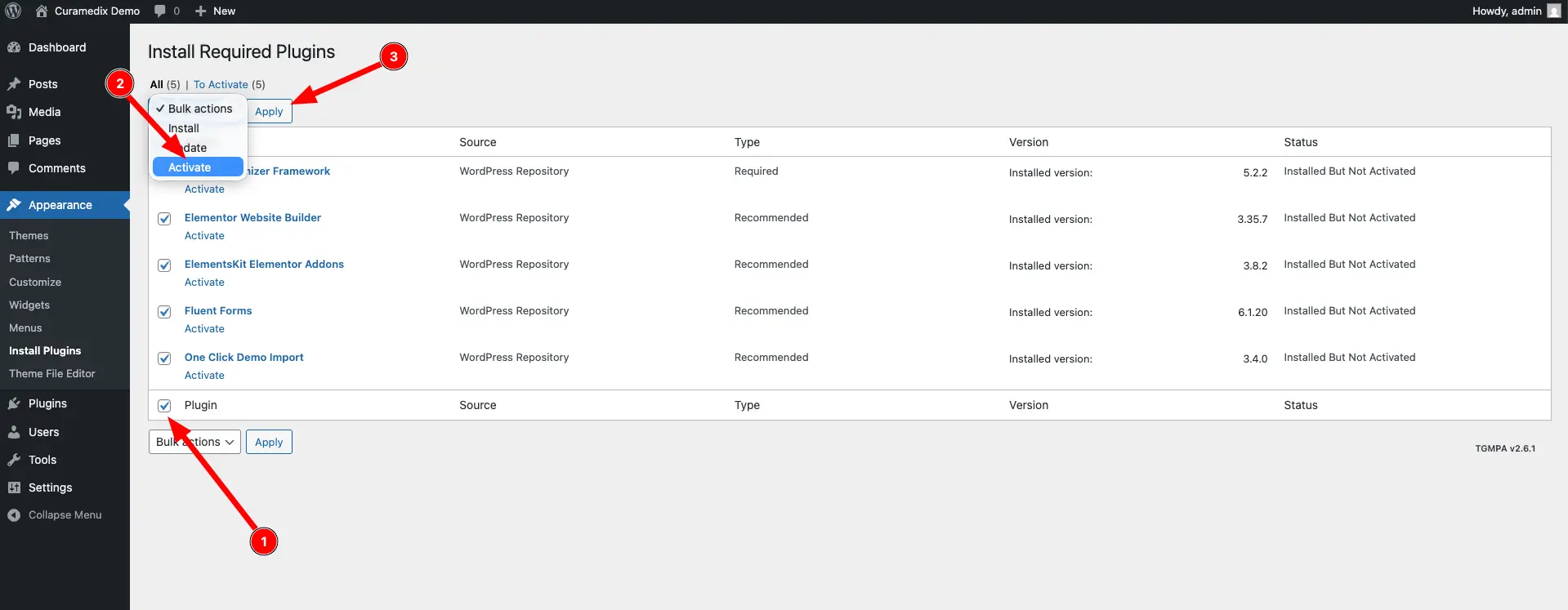This screenshot has height=610, width=1568.
Task: Click the Source column header at top
Action: coord(478,142)
